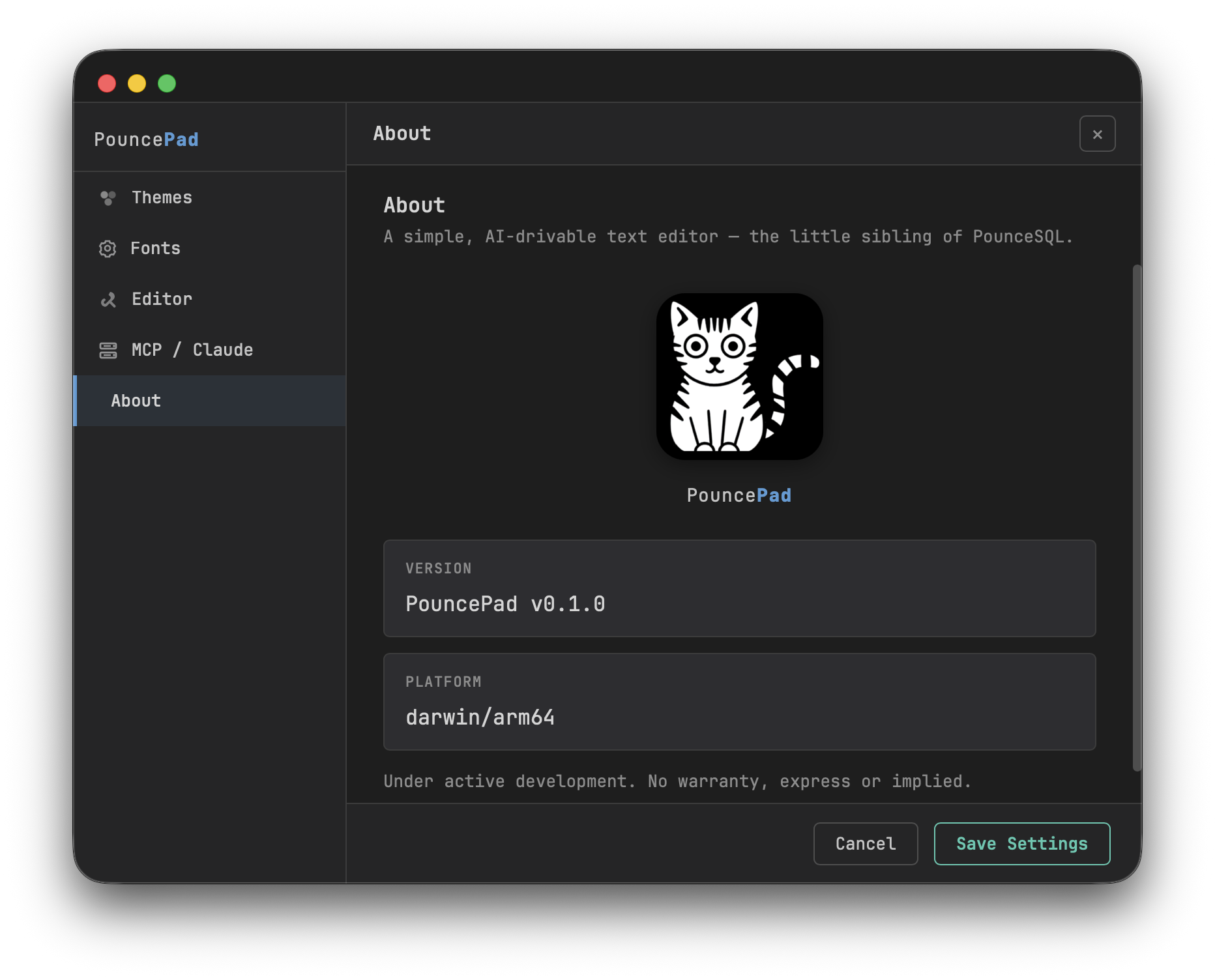This screenshot has width=1215, height=980.
Task: Click the About heading in the content area
Action: [414, 205]
